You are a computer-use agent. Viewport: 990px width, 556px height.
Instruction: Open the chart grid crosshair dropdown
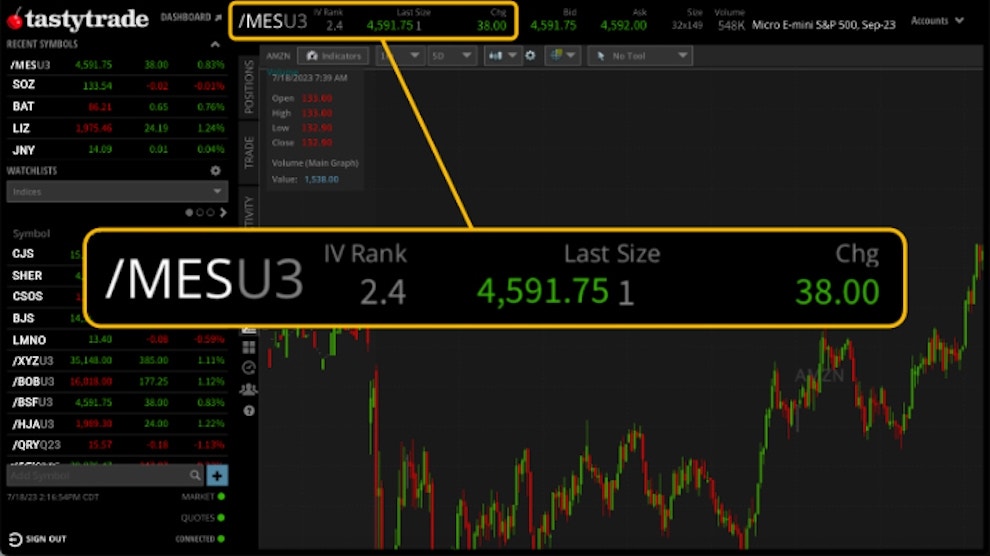(563, 56)
